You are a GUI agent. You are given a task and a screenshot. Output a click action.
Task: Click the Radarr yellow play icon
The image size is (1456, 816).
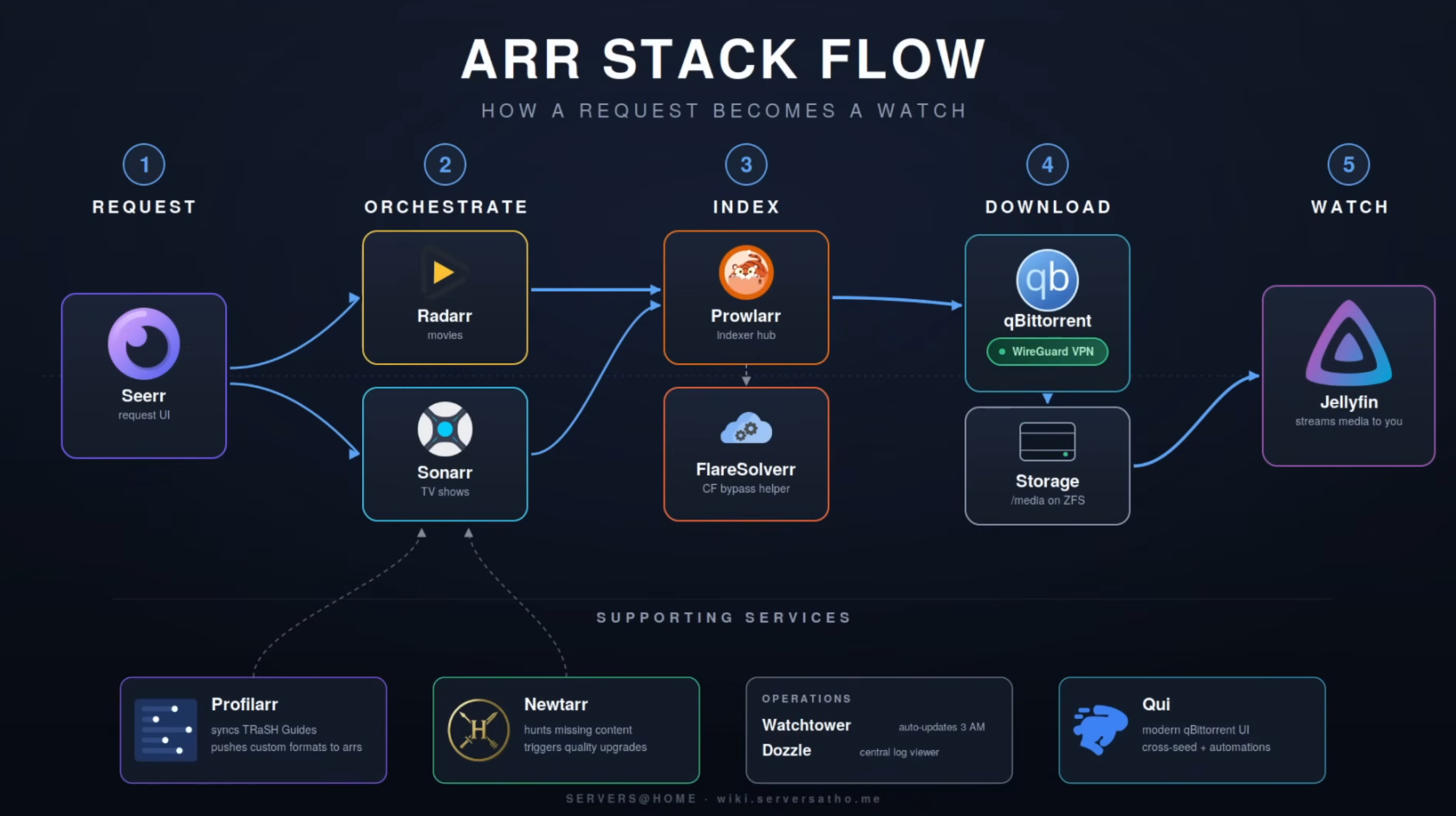pos(445,272)
